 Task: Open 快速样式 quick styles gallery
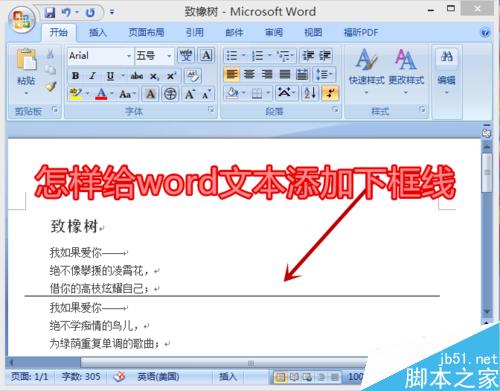(x=366, y=71)
